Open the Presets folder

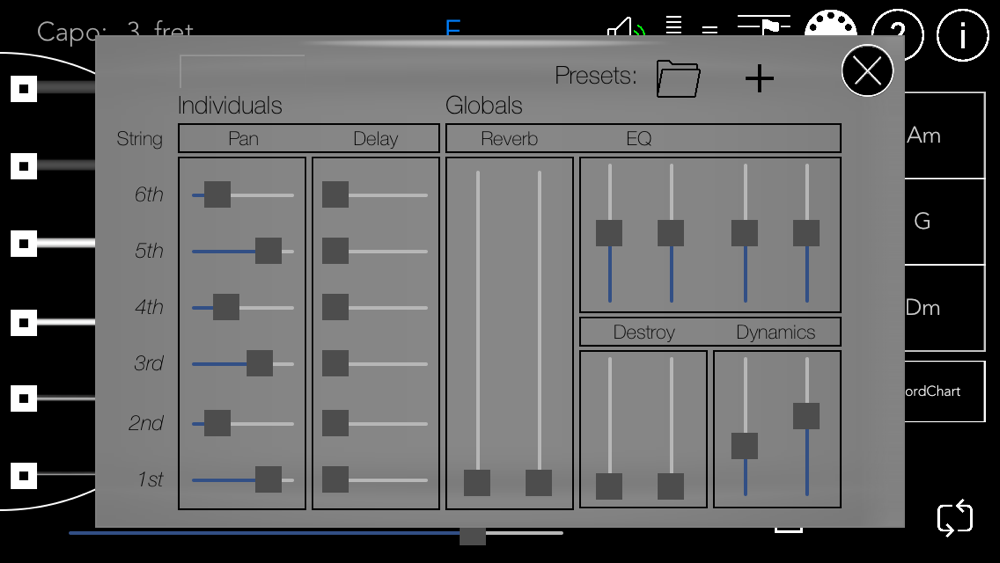[x=678, y=78]
